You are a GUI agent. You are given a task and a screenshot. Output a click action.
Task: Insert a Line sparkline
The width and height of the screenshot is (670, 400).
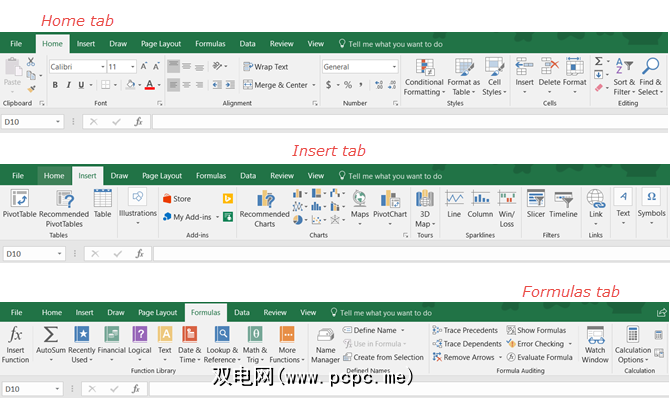(x=454, y=204)
